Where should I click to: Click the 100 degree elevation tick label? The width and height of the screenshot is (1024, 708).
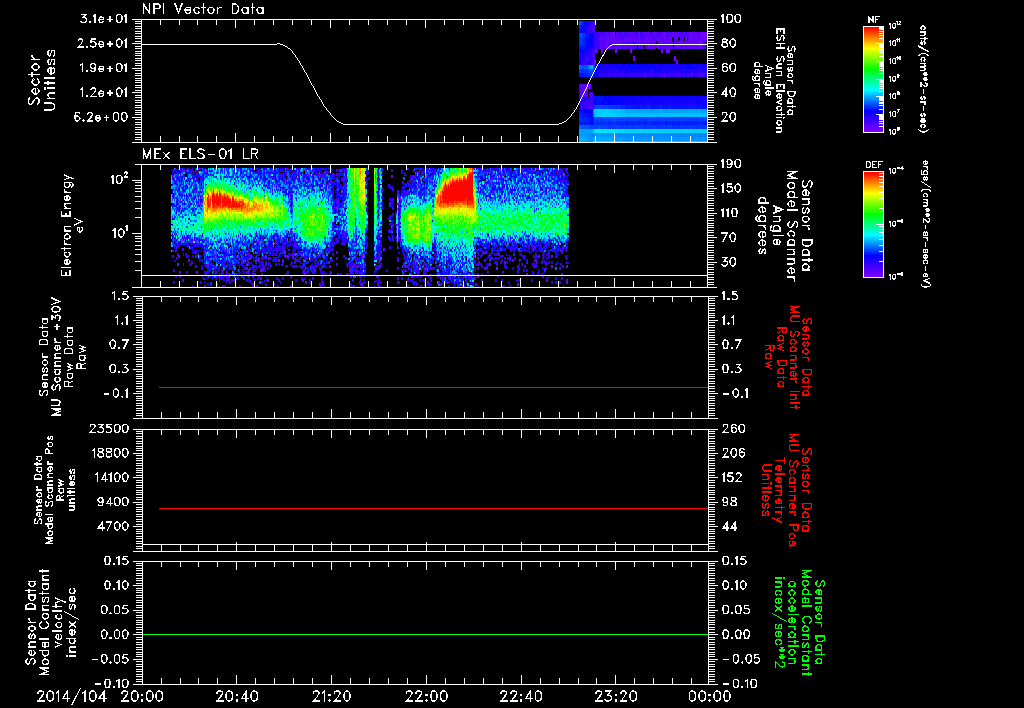pyautogui.click(x=731, y=19)
